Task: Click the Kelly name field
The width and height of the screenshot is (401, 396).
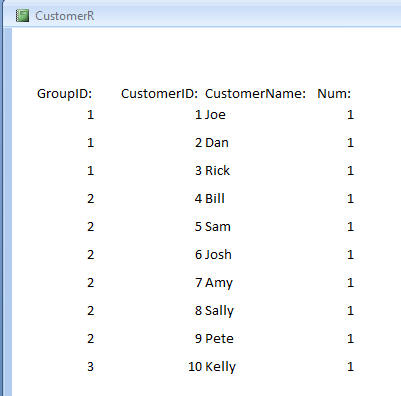Action: coord(220,367)
